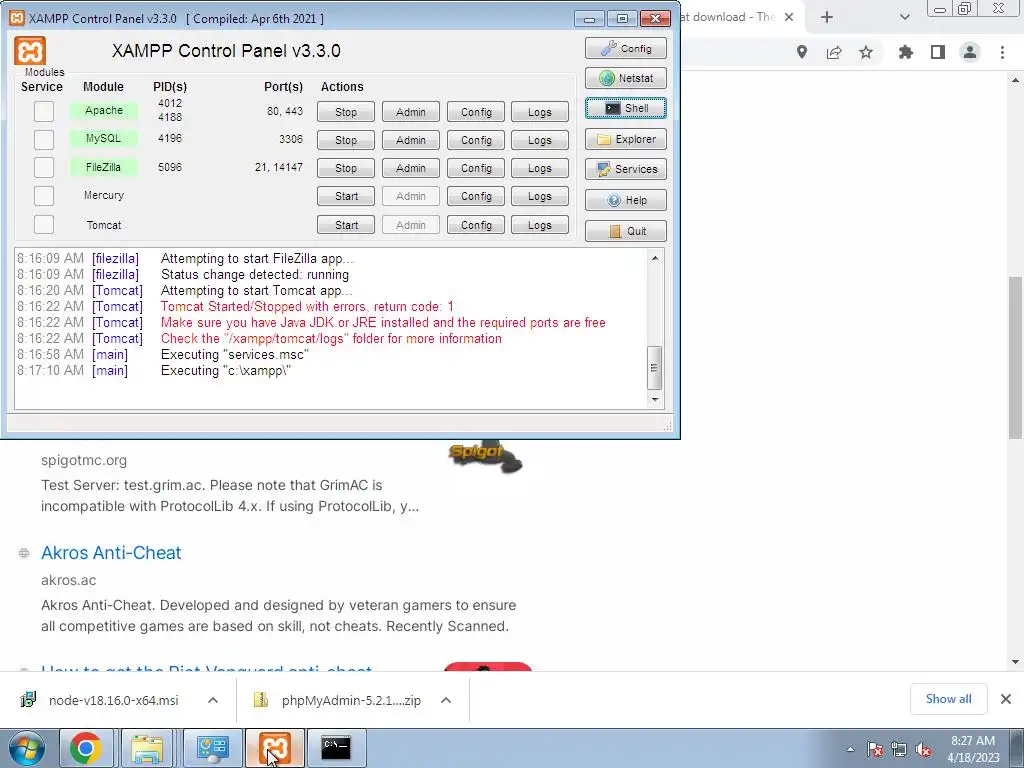Toggle Apache service checkbox
The image size is (1024, 768).
pos(44,111)
